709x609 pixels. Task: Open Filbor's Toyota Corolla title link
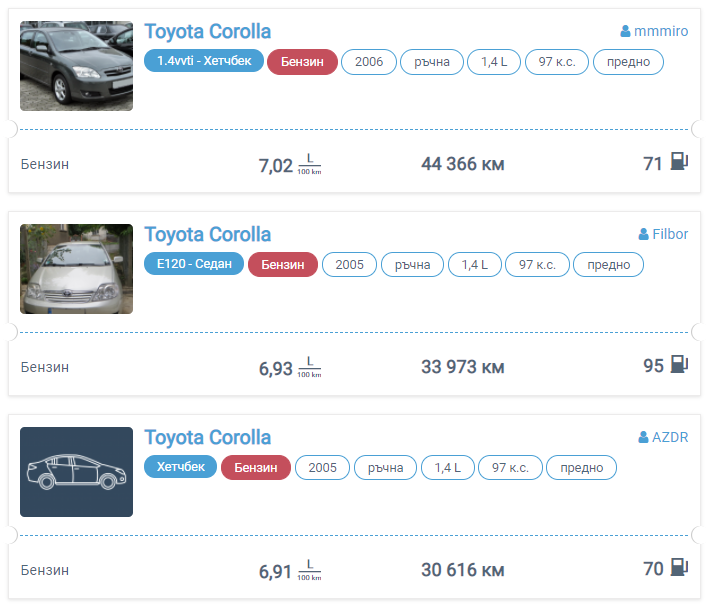[207, 234]
